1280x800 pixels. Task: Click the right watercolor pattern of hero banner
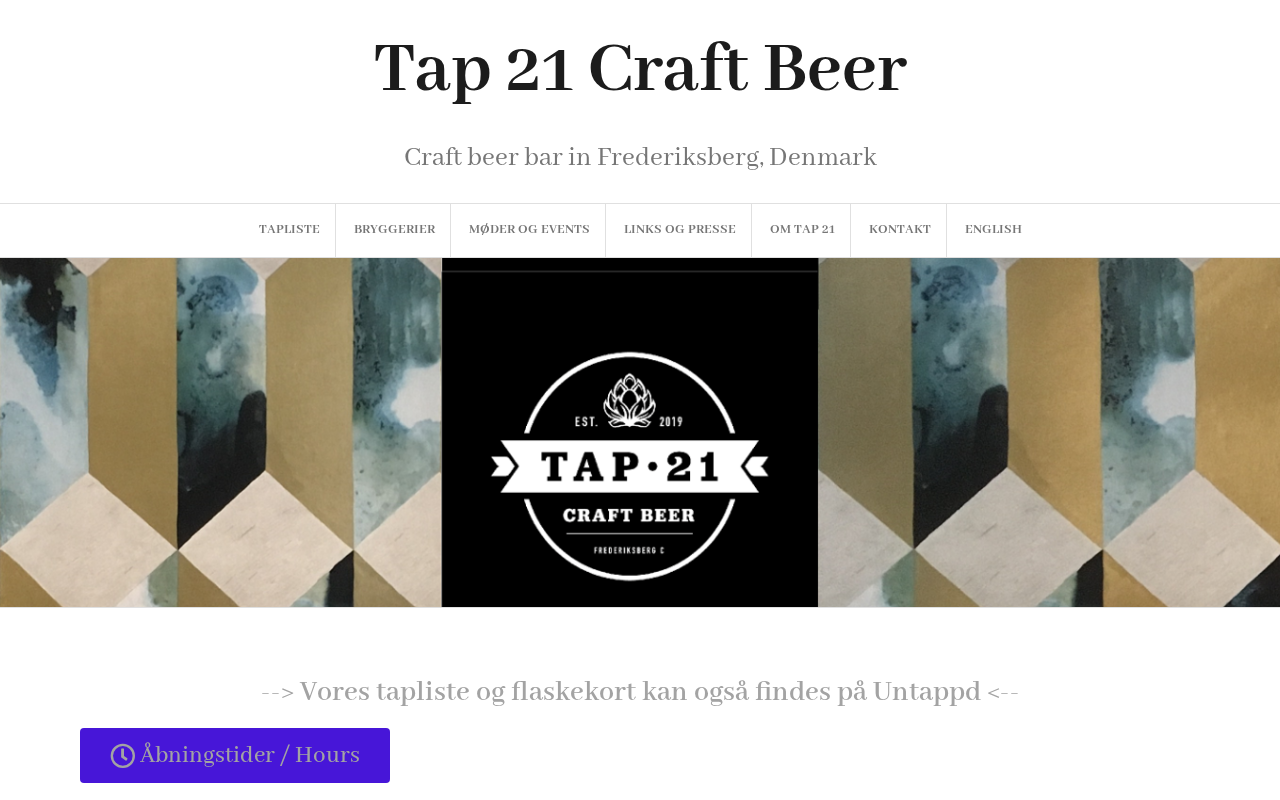[x=1049, y=432]
